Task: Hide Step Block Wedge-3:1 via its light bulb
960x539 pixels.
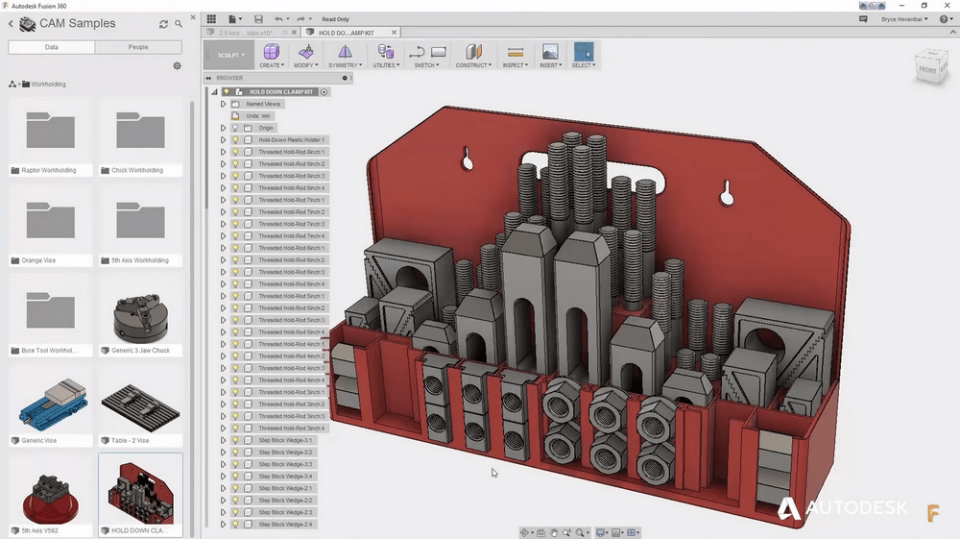Action: point(235,440)
